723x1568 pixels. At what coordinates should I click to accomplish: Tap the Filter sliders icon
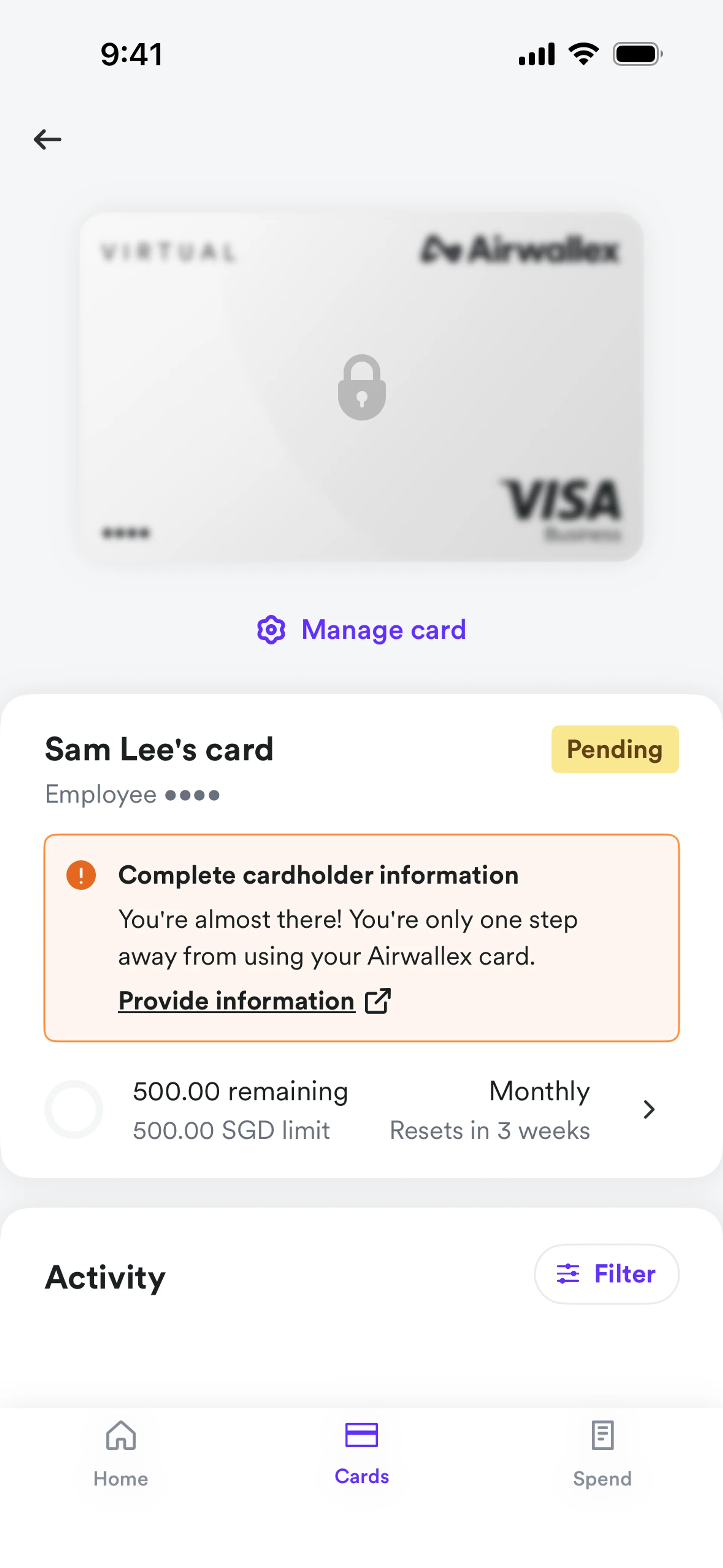(567, 1273)
